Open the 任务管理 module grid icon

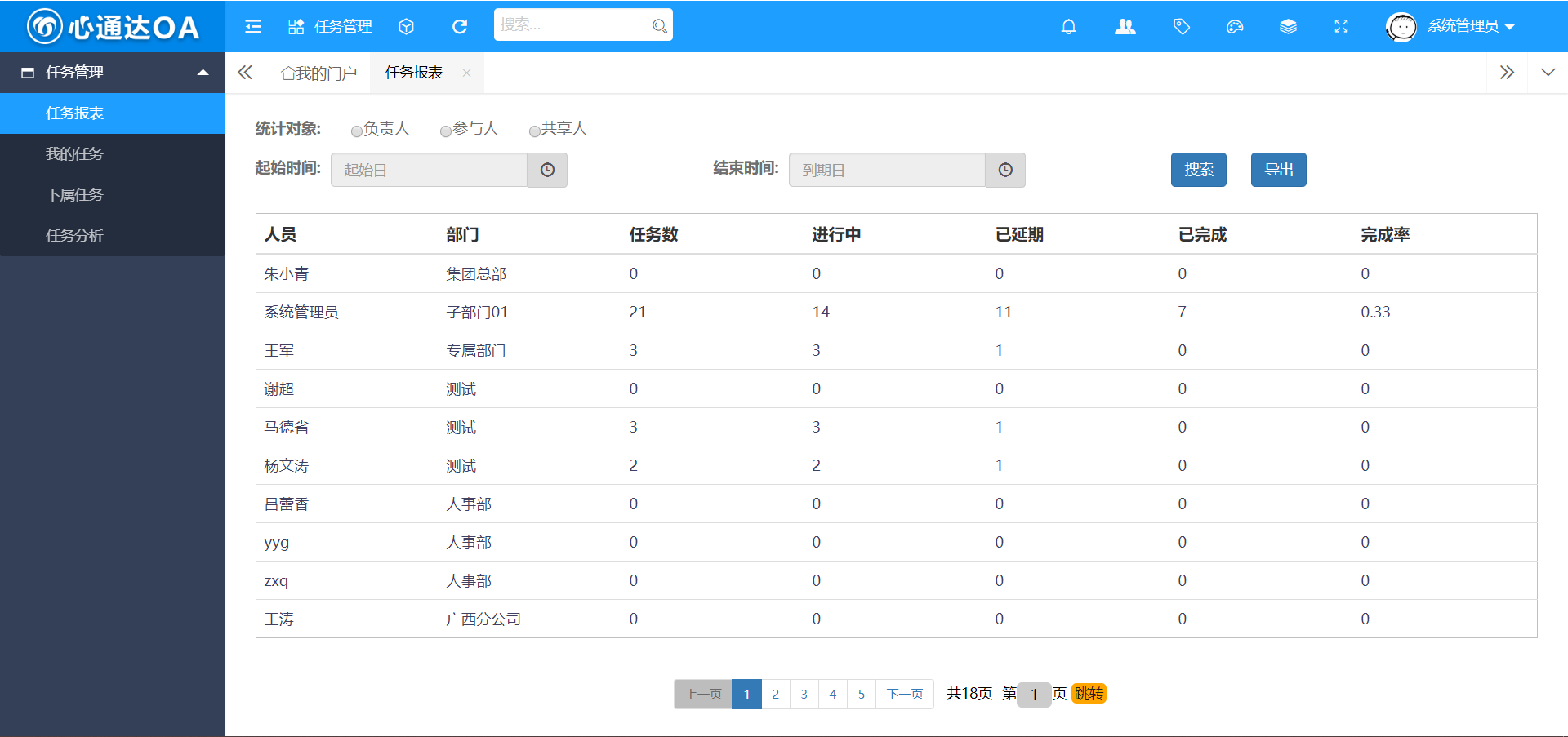point(296,27)
